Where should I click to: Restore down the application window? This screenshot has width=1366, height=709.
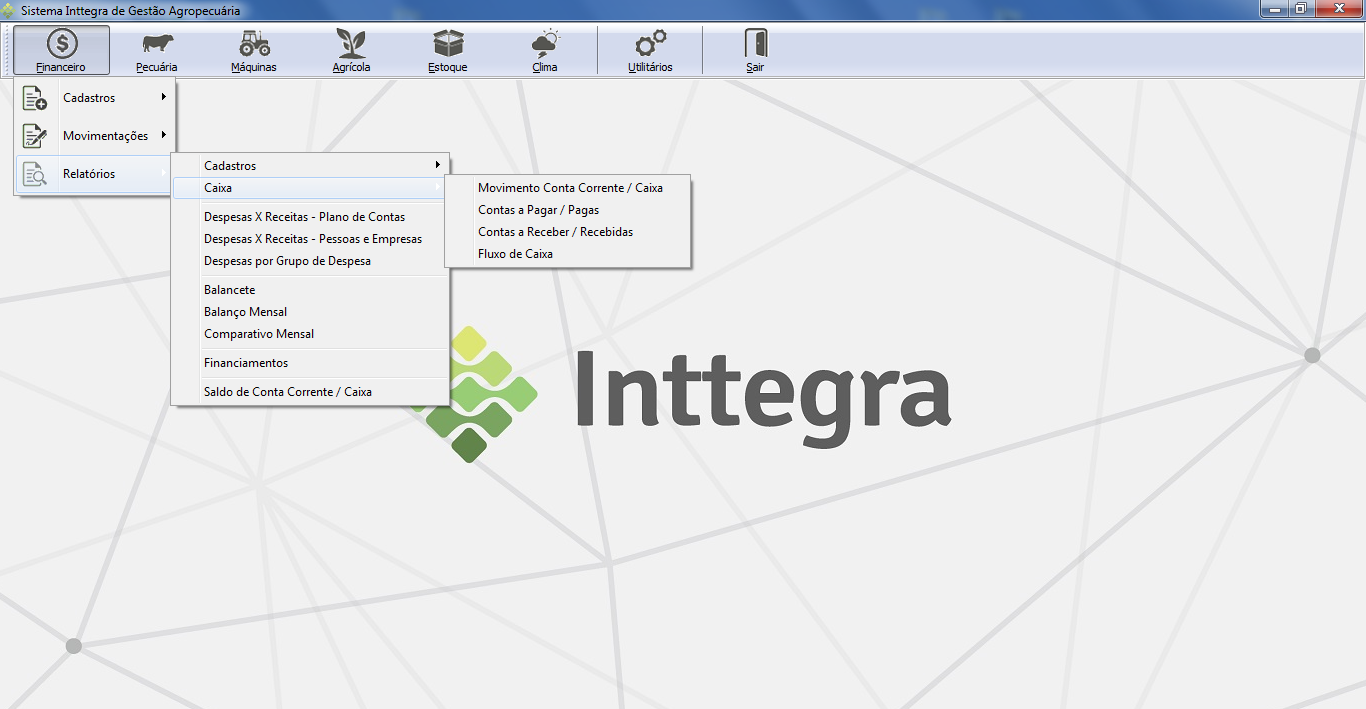1301,9
